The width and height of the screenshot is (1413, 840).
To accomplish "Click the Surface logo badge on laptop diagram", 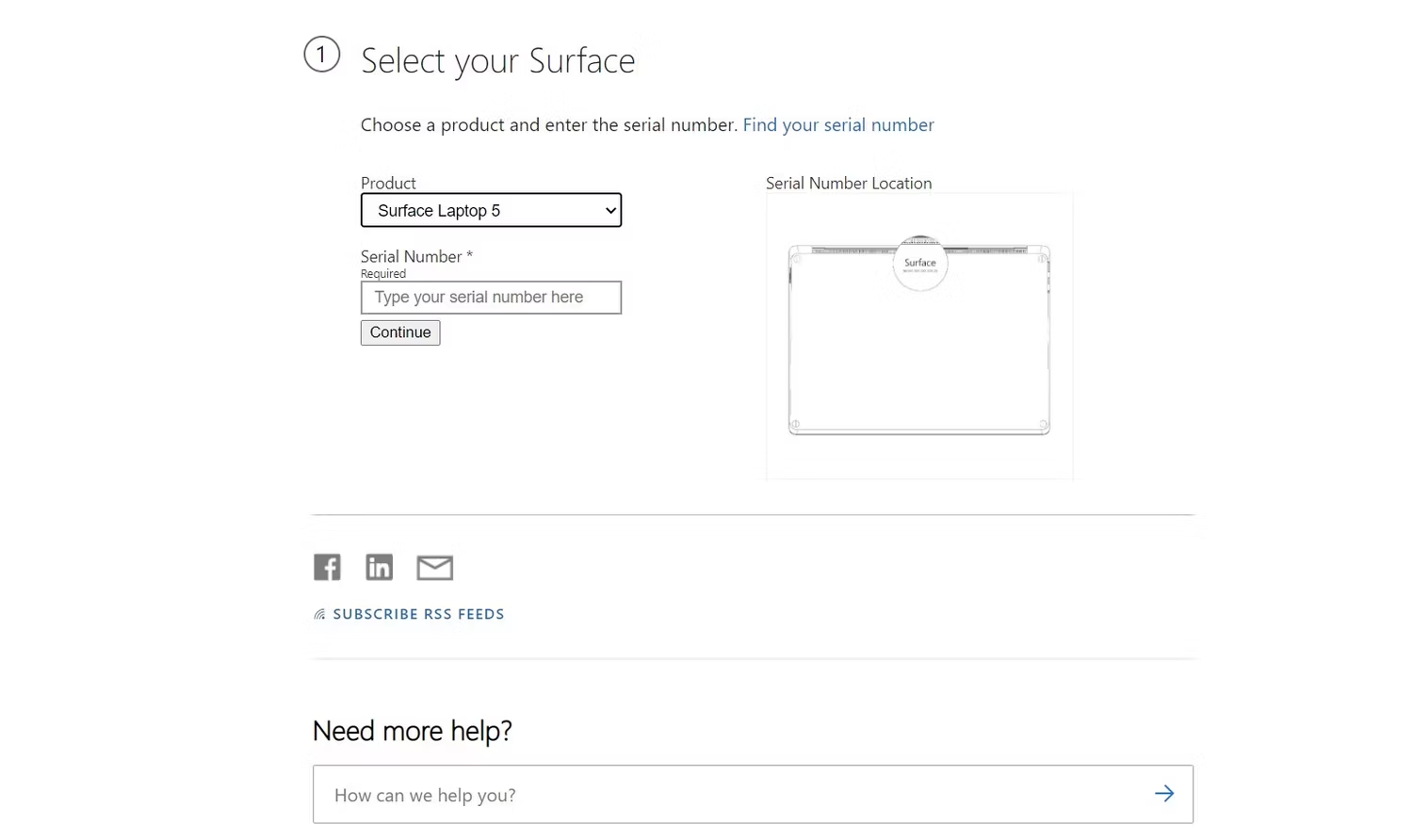I will [919, 264].
